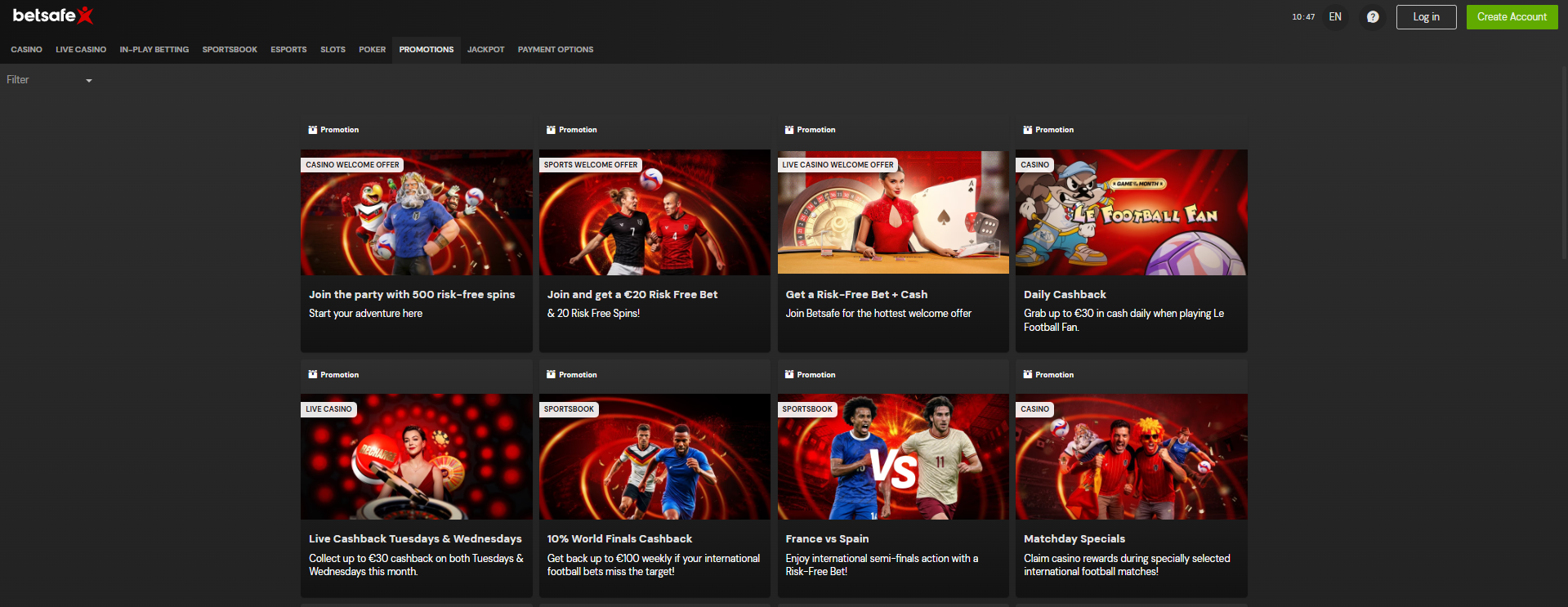The width and height of the screenshot is (1568, 607).
Task: Open the Poker section
Action: [x=372, y=50]
